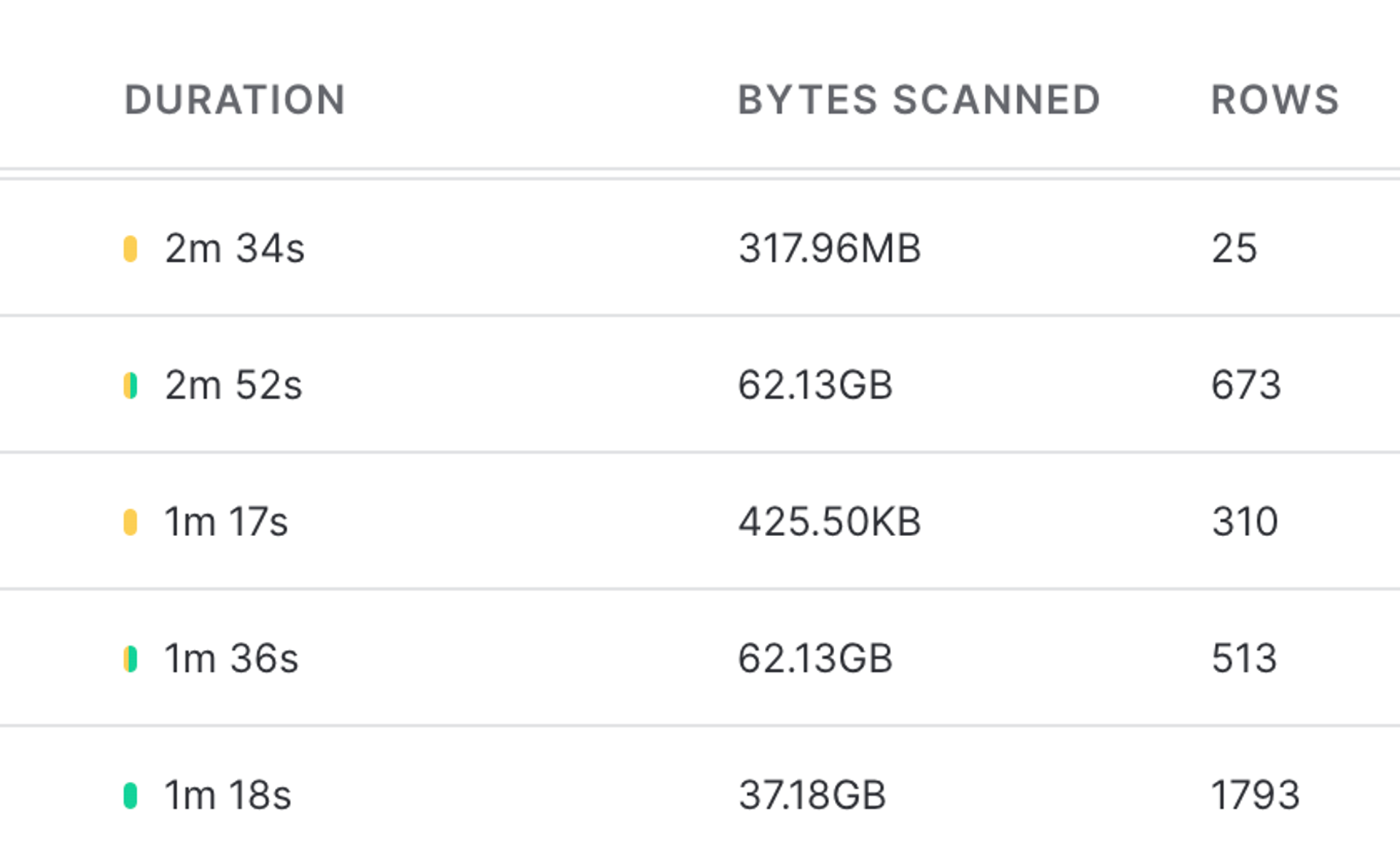Click 62.13GB in the 2m 52s row

(x=815, y=385)
